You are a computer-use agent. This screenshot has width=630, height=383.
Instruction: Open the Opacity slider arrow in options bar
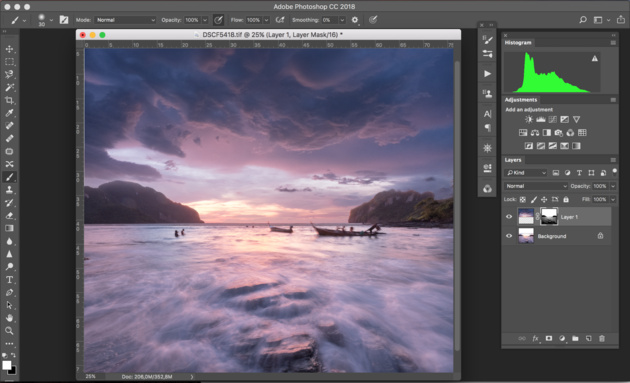(205, 20)
